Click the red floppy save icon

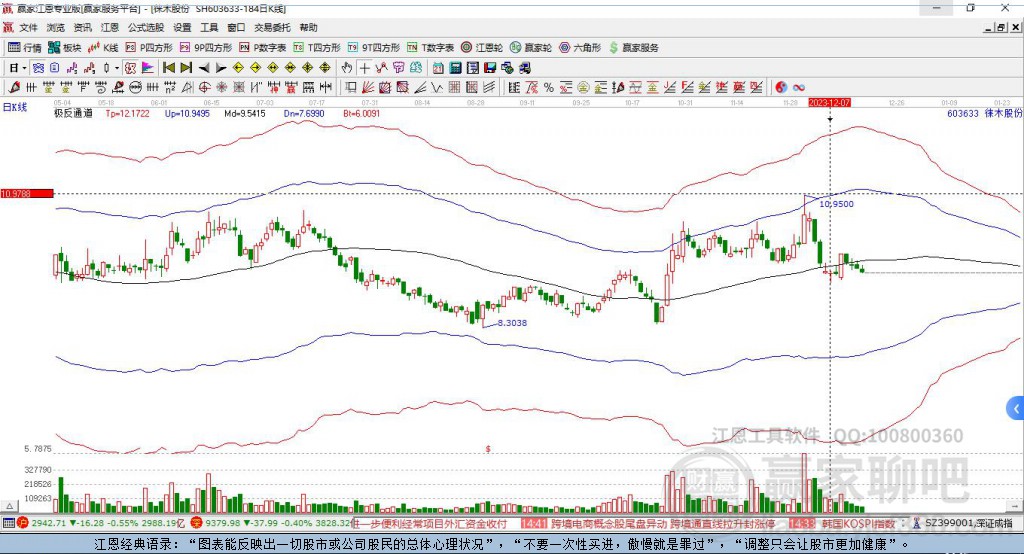(490, 68)
